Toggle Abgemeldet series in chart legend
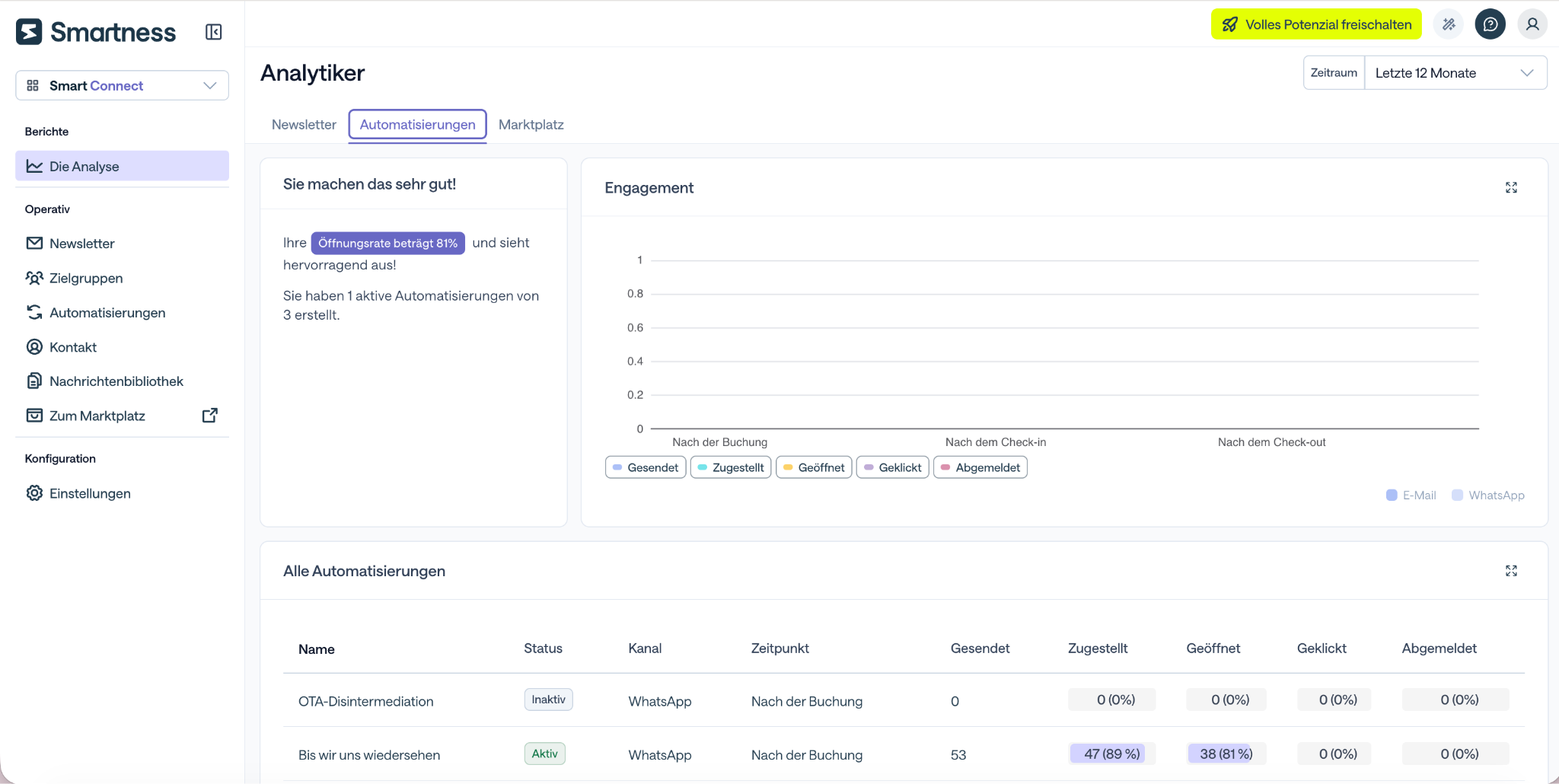 (x=980, y=467)
